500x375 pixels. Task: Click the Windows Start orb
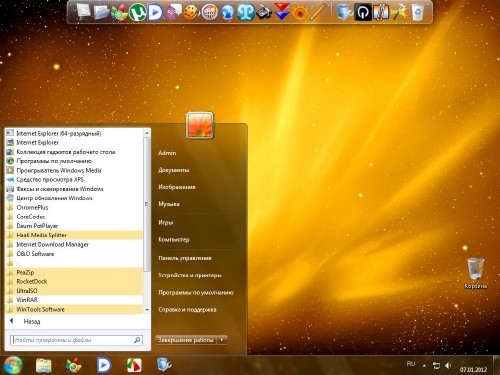click(13, 365)
